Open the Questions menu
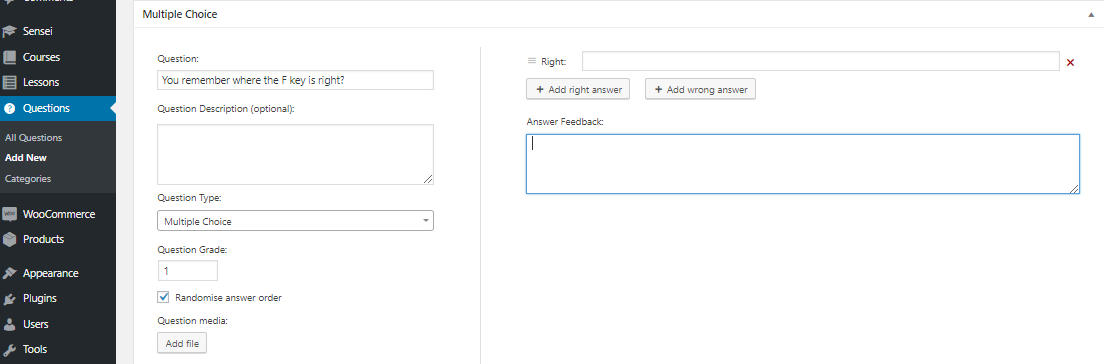This screenshot has width=1104, height=364. (58, 108)
